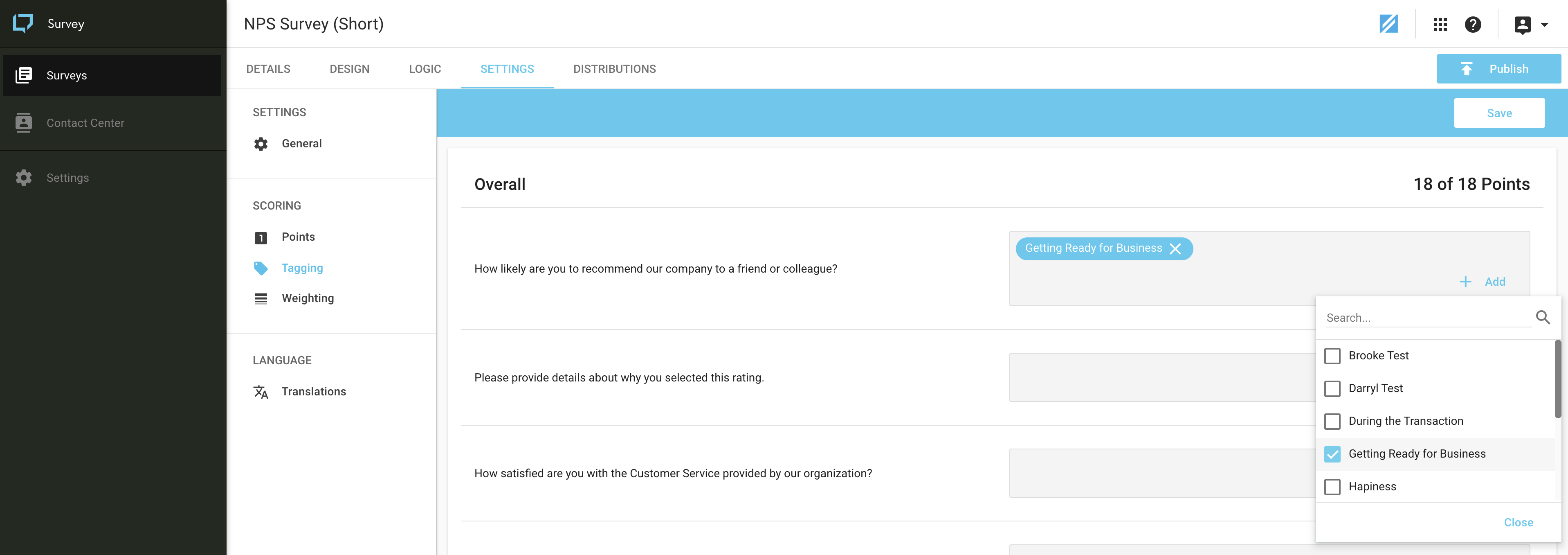Viewport: 1568px width, 555px height.
Task: Uncheck Getting Ready for Business checkbox
Action: (1332, 454)
